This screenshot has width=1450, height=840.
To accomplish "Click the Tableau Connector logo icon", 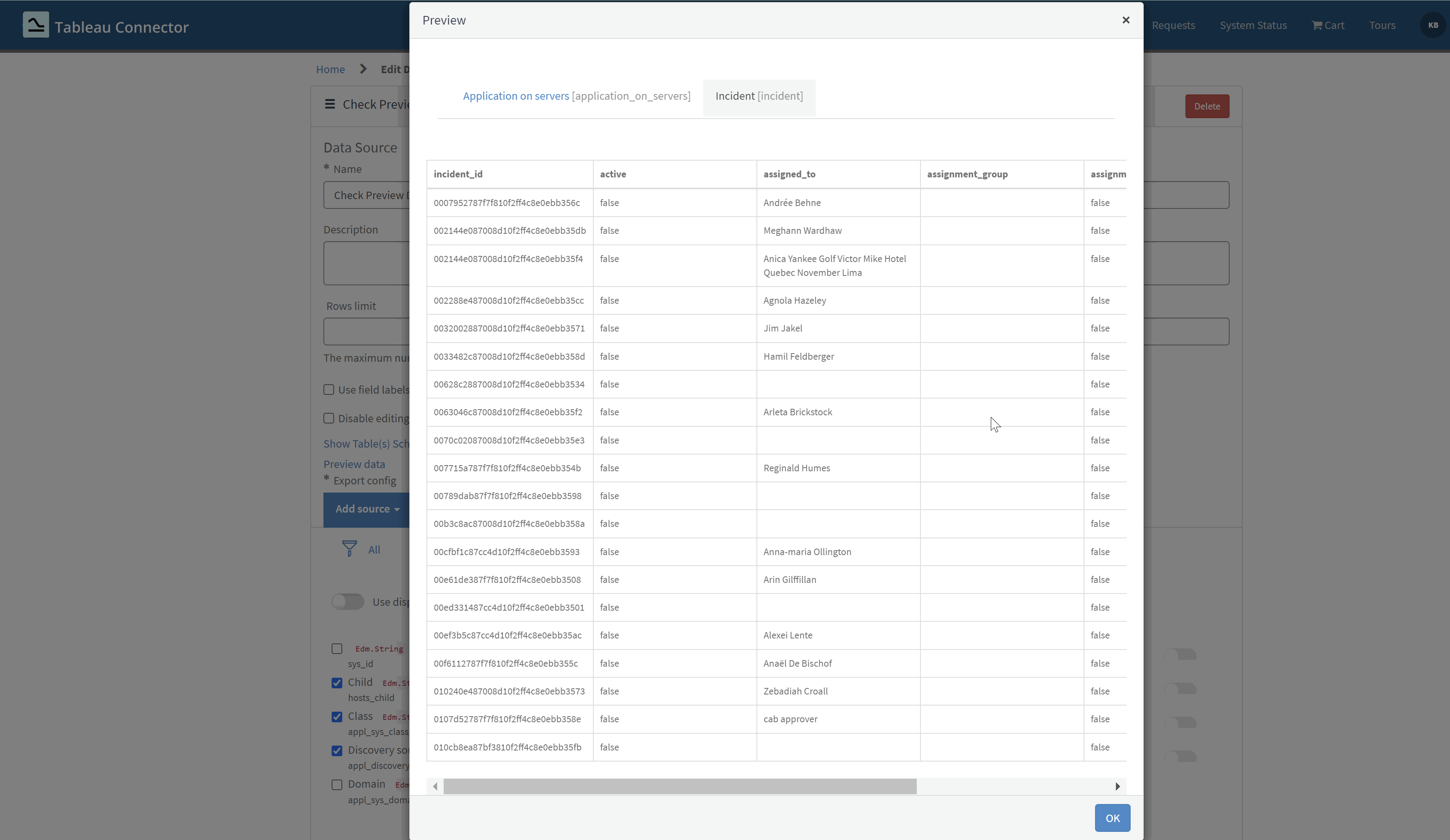I will point(35,25).
